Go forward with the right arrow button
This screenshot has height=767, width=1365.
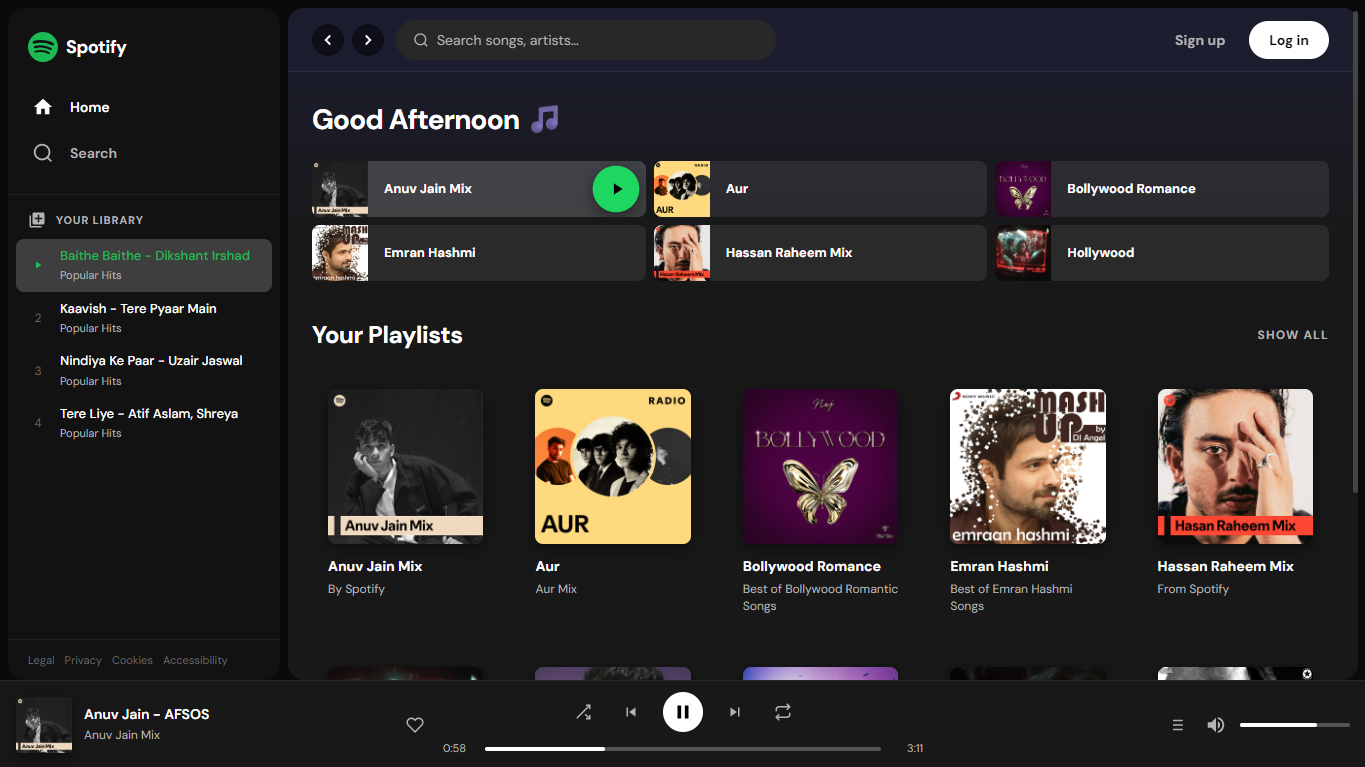[x=368, y=40]
